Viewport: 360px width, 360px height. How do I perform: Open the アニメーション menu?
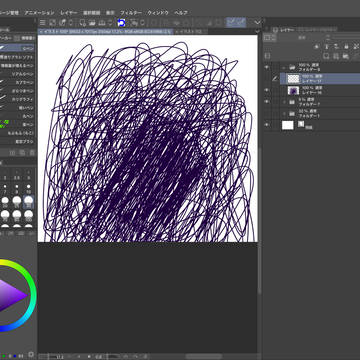[x=39, y=13]
